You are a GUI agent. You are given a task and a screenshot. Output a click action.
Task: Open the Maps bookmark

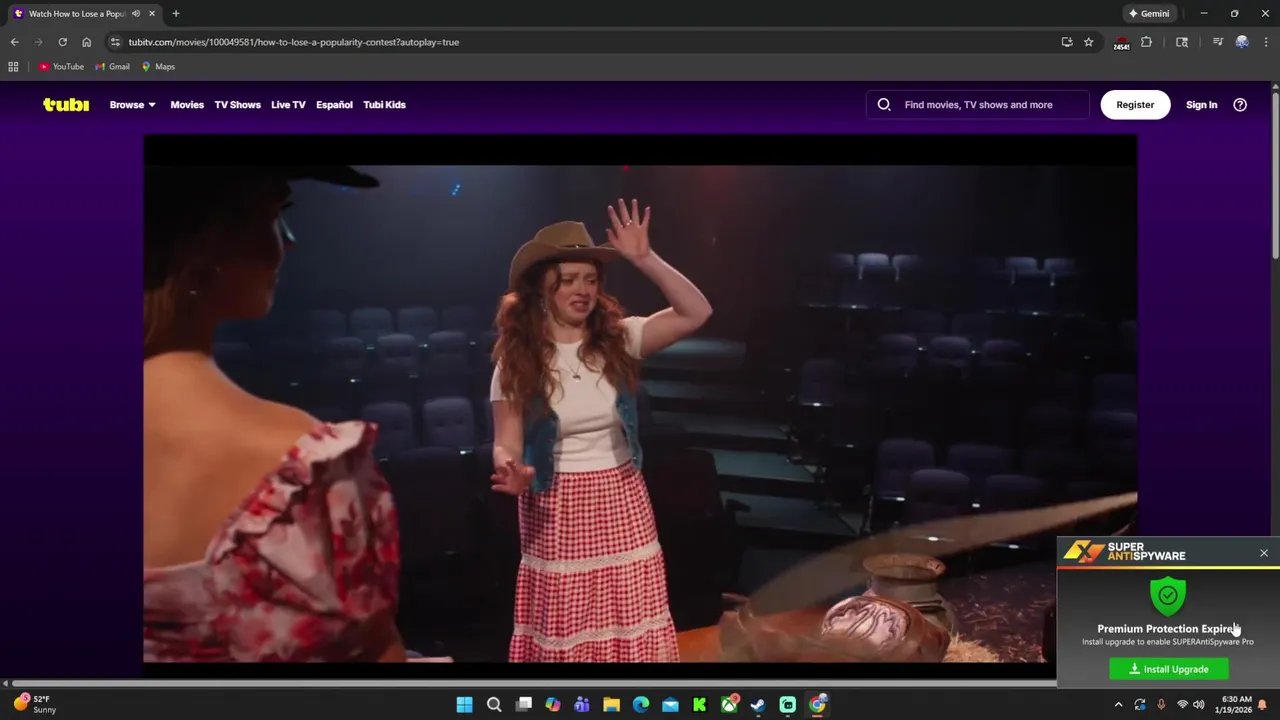[158, 67]
